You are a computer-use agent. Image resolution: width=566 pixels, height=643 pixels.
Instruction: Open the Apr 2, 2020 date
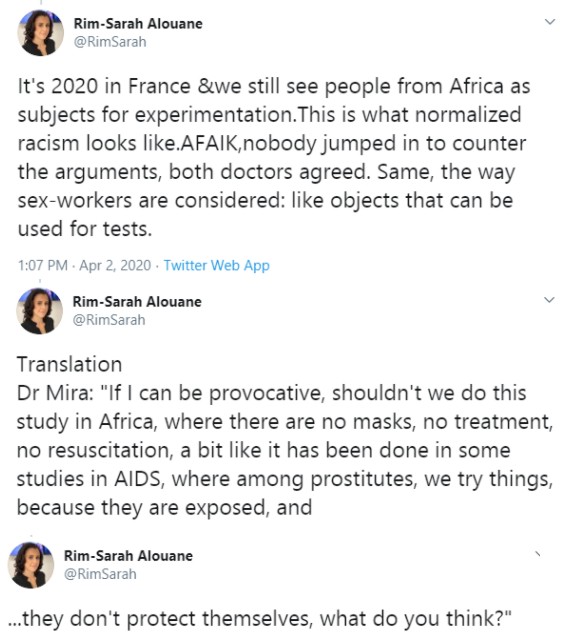tap(115, 265)
